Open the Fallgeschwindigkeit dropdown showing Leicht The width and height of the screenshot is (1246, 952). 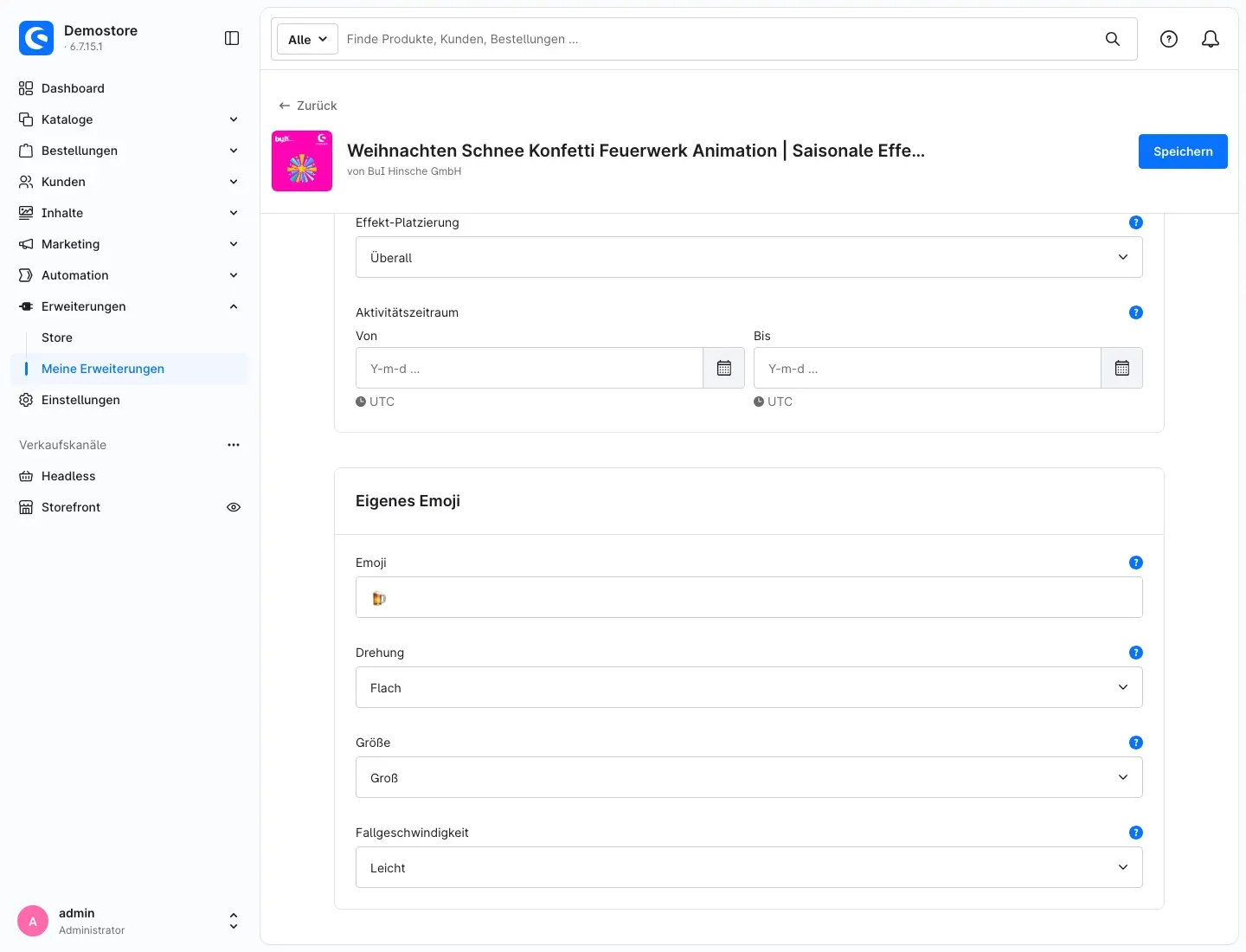749,867
